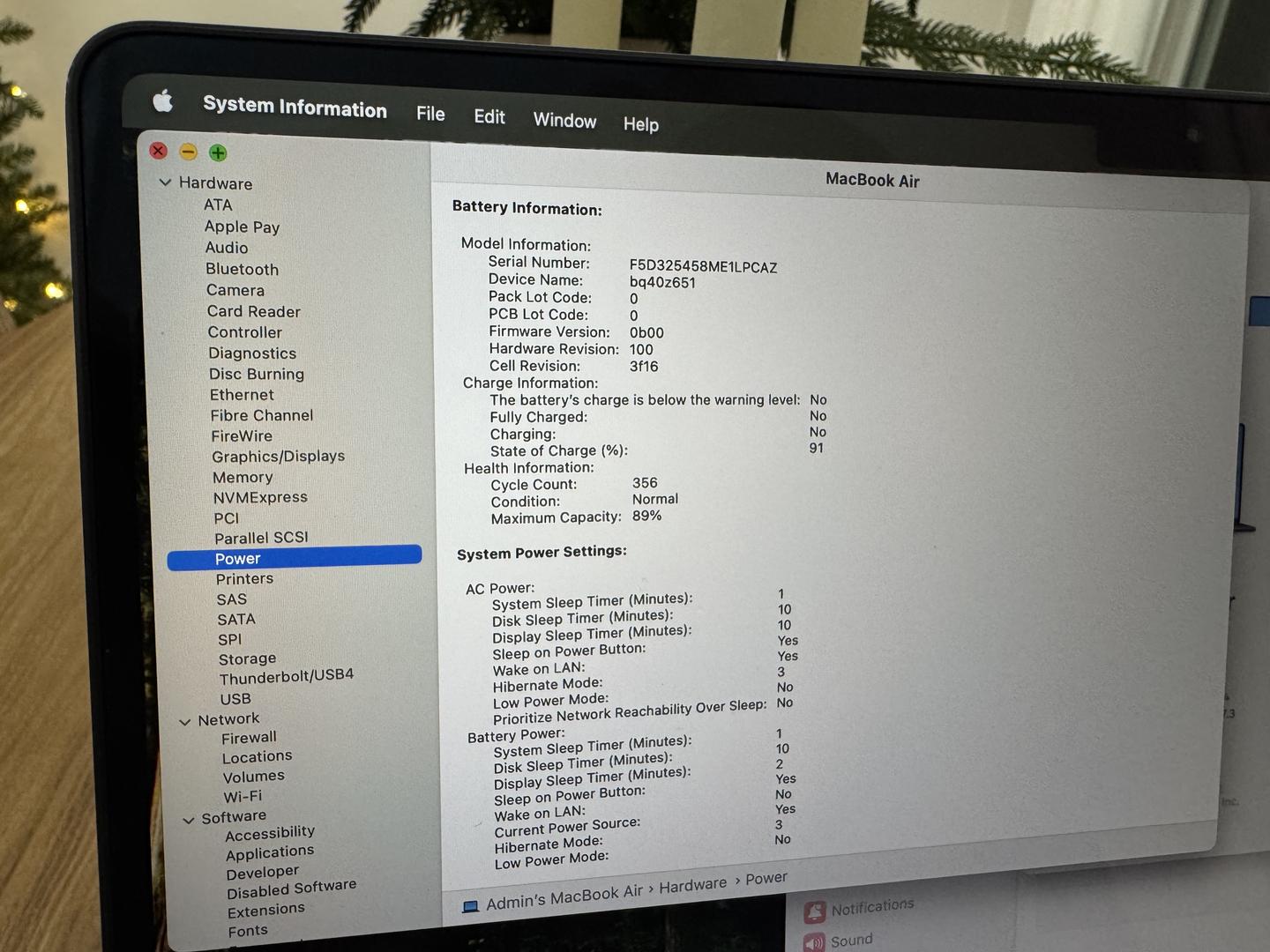Click the battery serial number F5D325458ME1LPCAZ
The image size is (1270, 952).
point(704,266)
